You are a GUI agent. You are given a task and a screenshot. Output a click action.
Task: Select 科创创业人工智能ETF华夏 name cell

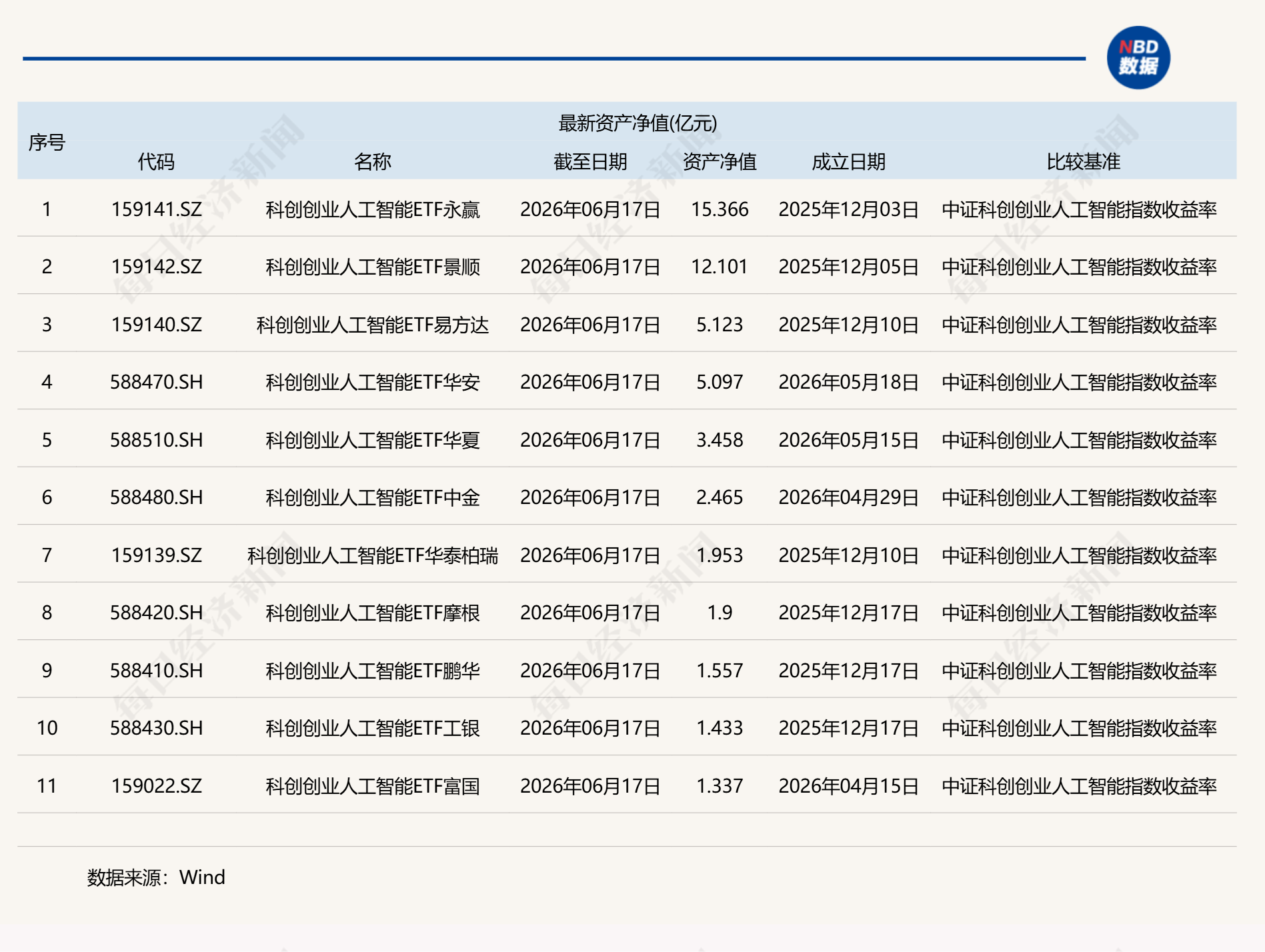click(x=373, y=440)
